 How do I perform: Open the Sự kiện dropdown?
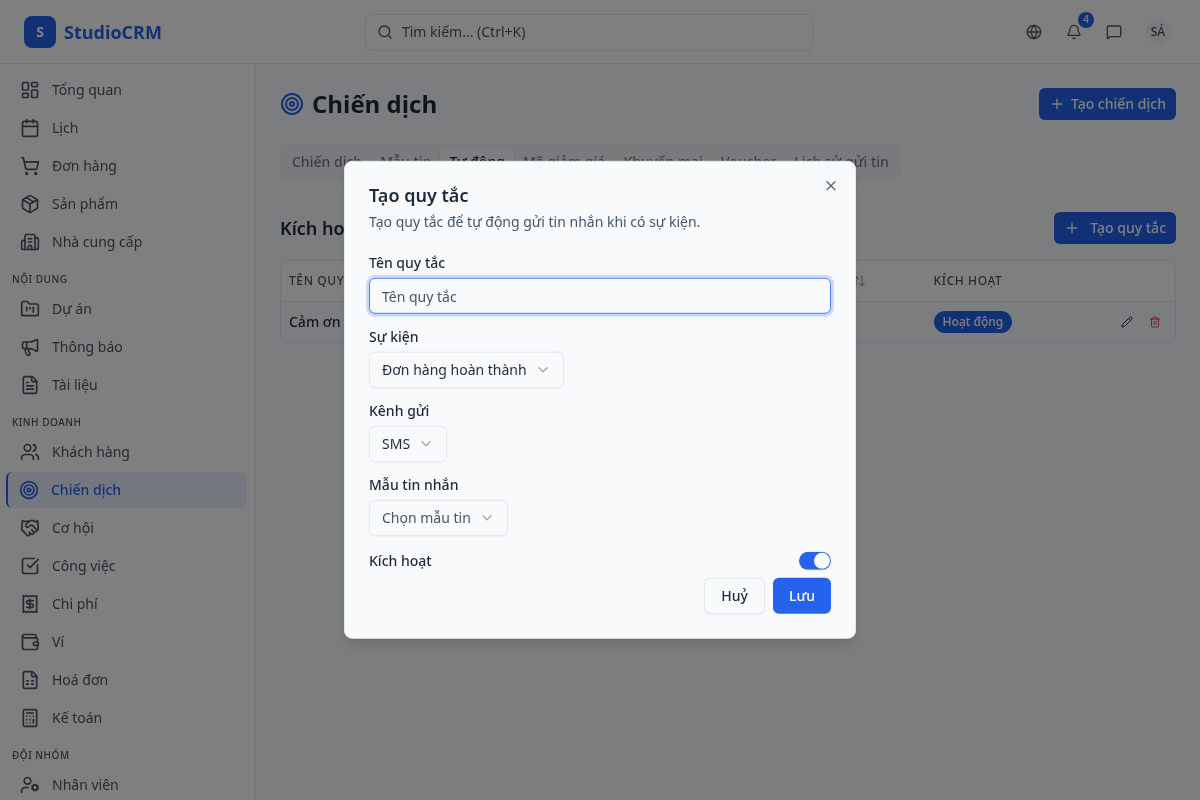tap(466, 370)
